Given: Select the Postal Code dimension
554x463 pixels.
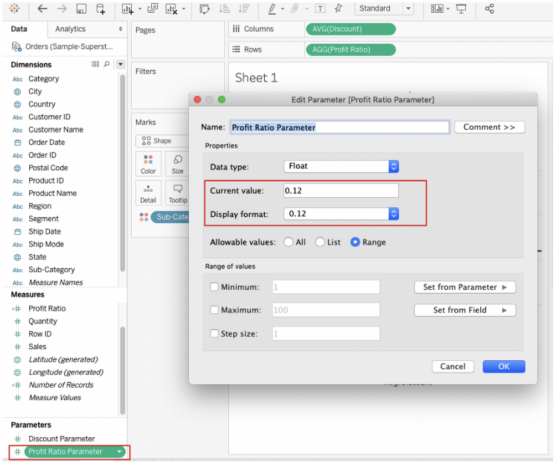Looking at the screenshot, I should pos(48,168).
